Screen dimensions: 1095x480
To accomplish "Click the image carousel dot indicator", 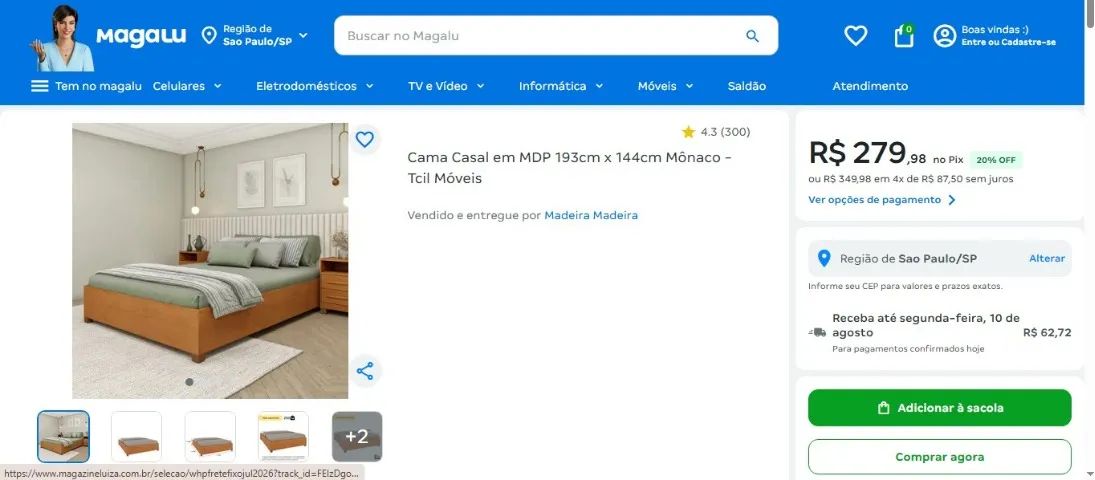I will [x=189, y=381].
